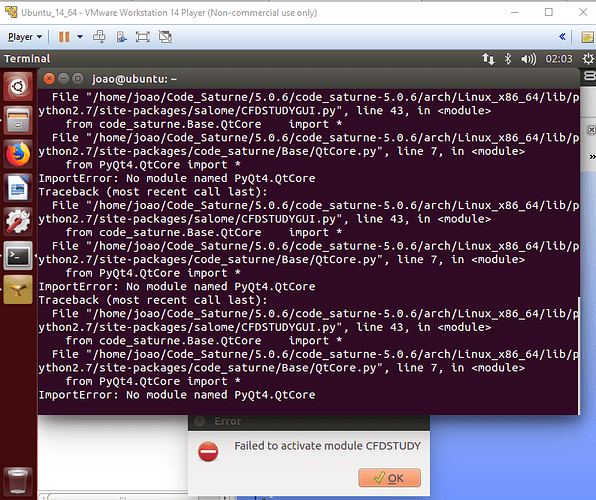
Task: Open the sound volume indicator menu
Action: pos(528,59)
